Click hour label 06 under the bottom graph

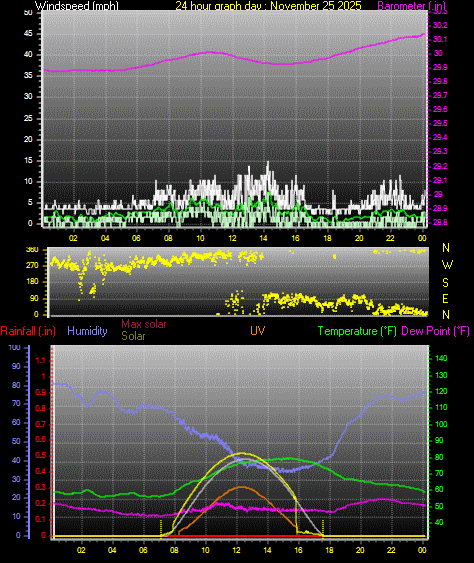tap(143, 550)
